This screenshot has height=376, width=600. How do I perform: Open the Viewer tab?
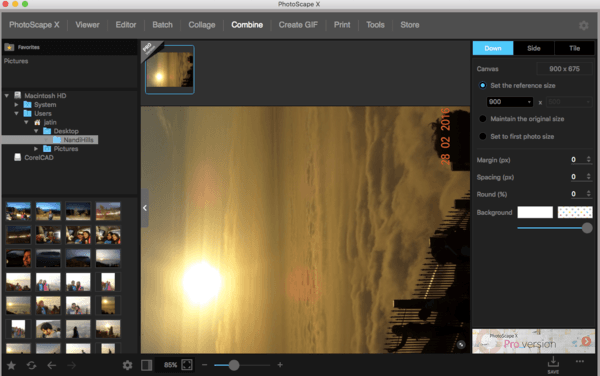tap(87, 25)
